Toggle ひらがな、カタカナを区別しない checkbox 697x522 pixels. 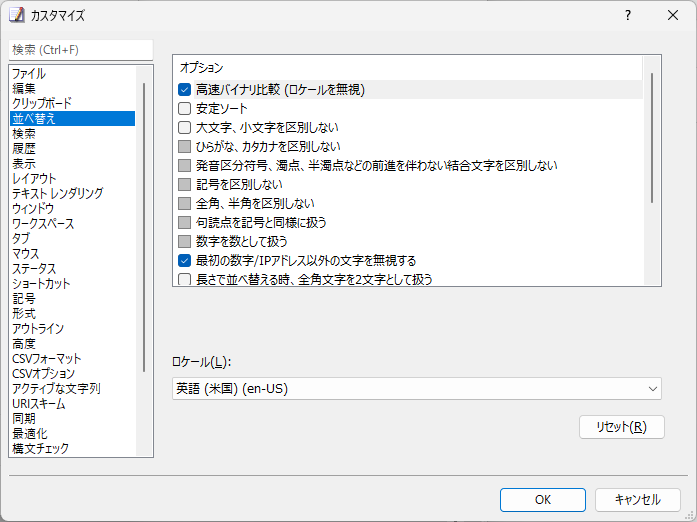click(x=184, y=147)
